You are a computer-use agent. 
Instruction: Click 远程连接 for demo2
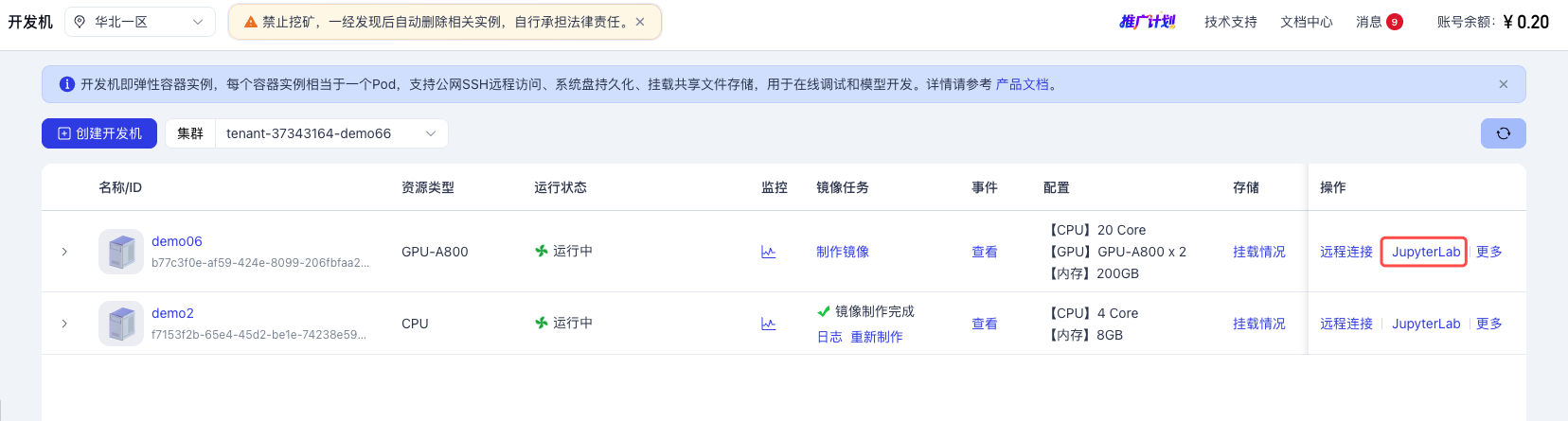(x=1345, y=324)
